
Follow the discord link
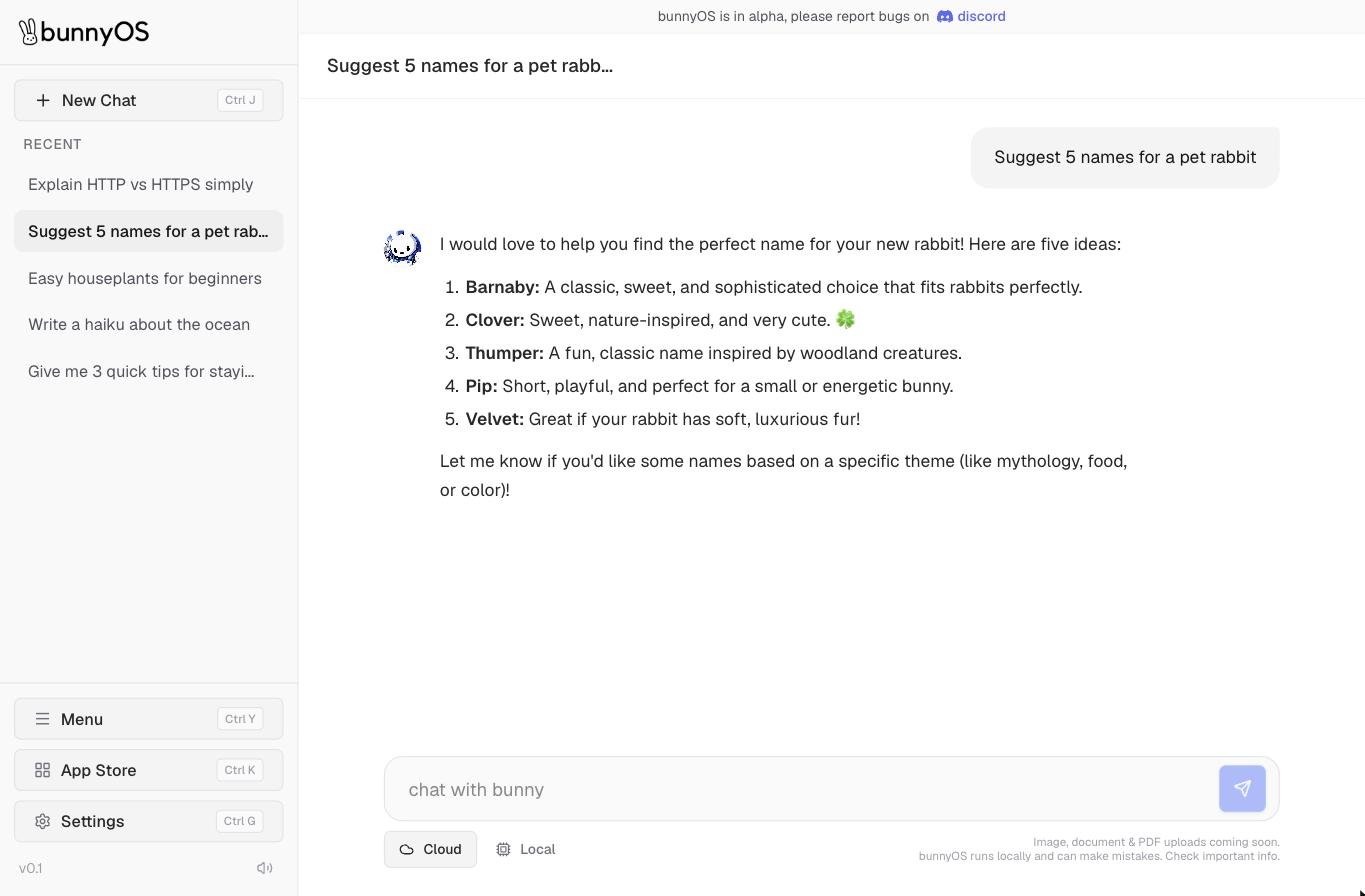pos(971,16)
